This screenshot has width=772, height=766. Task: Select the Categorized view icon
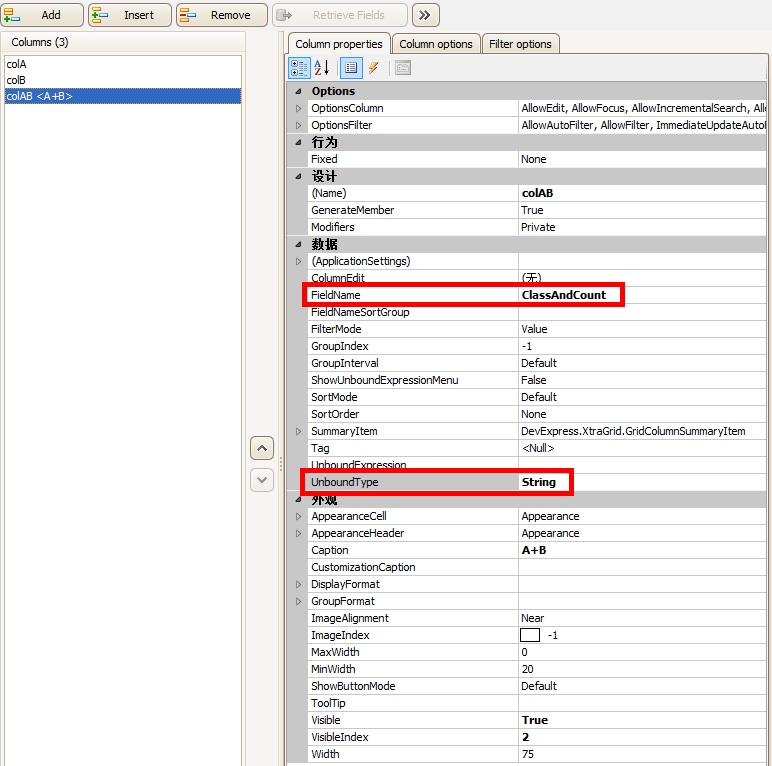pos(299,68)
